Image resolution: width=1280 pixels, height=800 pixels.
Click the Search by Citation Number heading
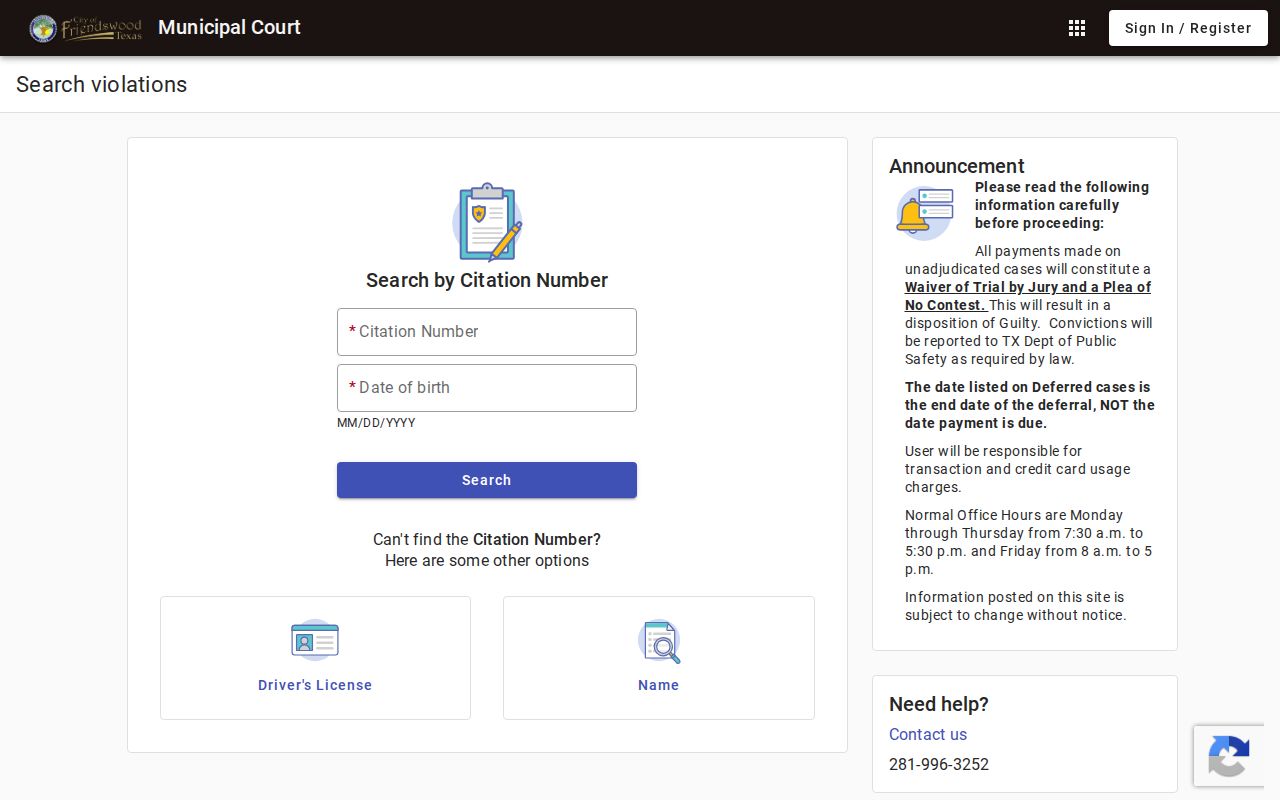(487, 280)
